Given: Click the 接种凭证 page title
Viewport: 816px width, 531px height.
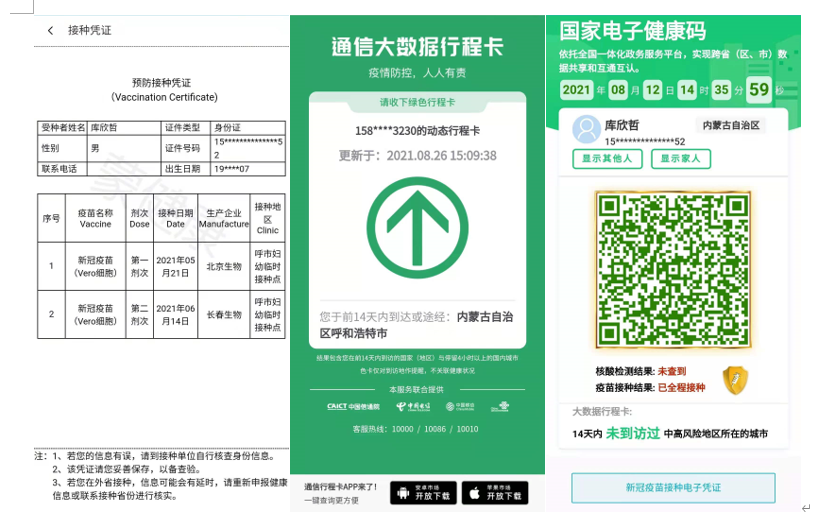Looking at the screenshot, I should point(90,30).
